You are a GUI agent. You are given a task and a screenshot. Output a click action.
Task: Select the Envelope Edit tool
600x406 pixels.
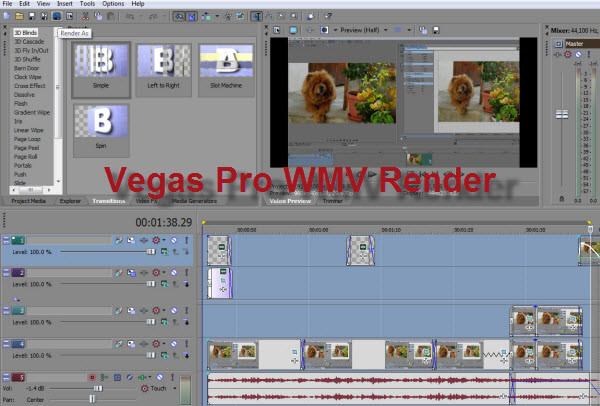point(269,16)
